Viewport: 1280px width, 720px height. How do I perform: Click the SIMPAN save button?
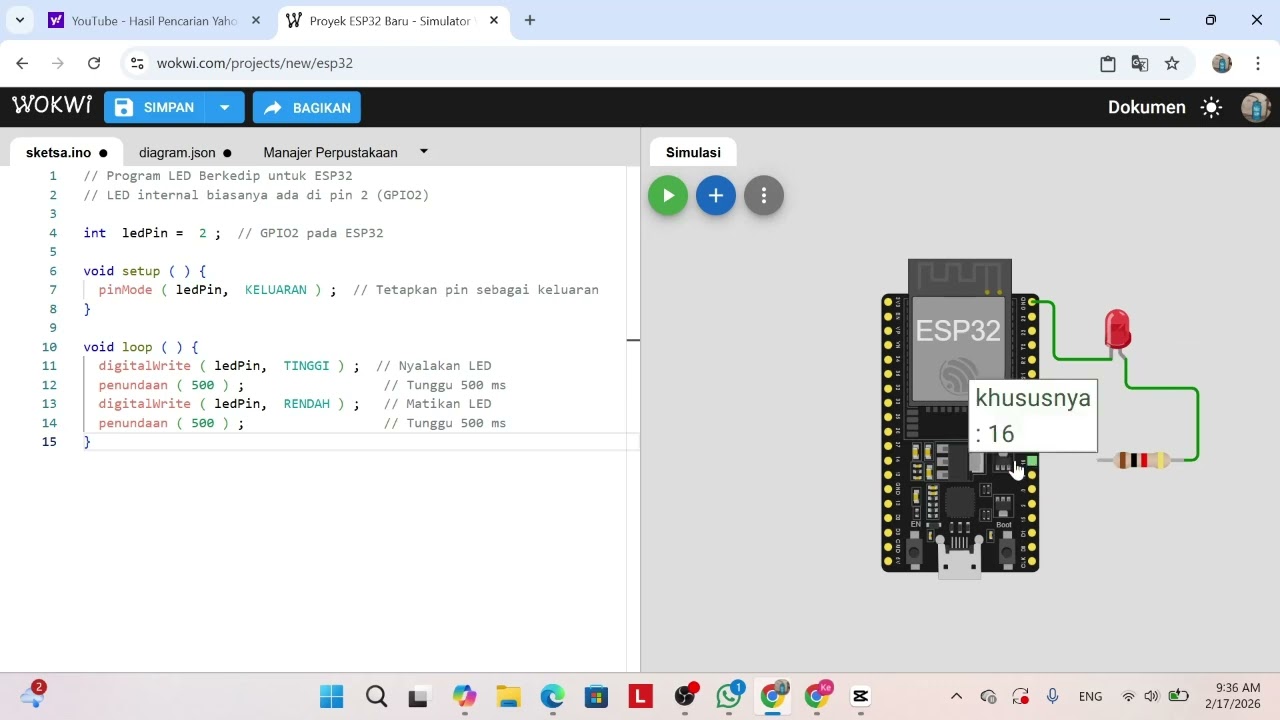coord(154,108)
